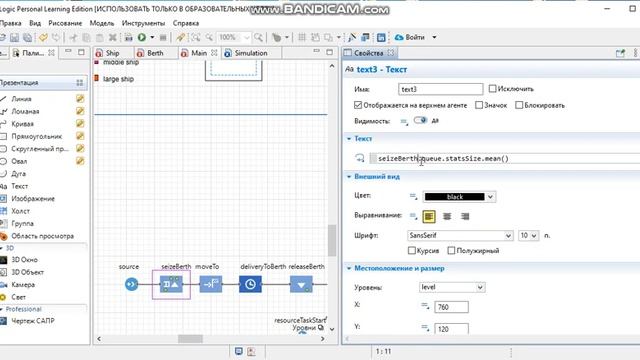
Task: Click the canvas vertical scrollbar thumb
Action: [332, 240]
